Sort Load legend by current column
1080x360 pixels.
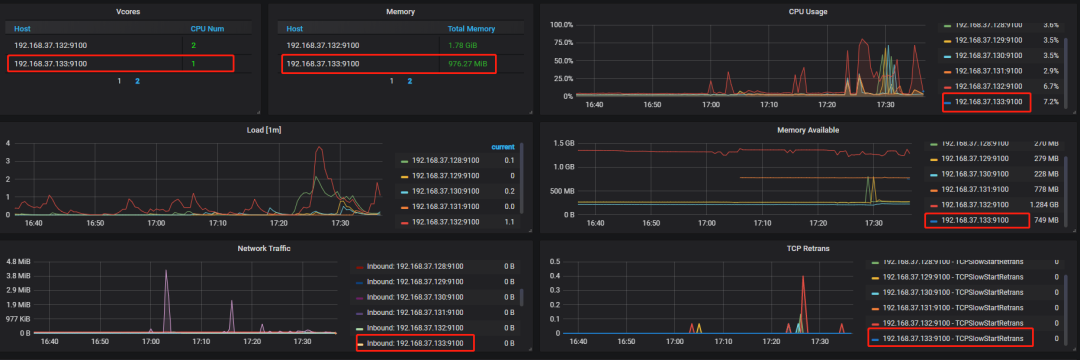point(503,147)
